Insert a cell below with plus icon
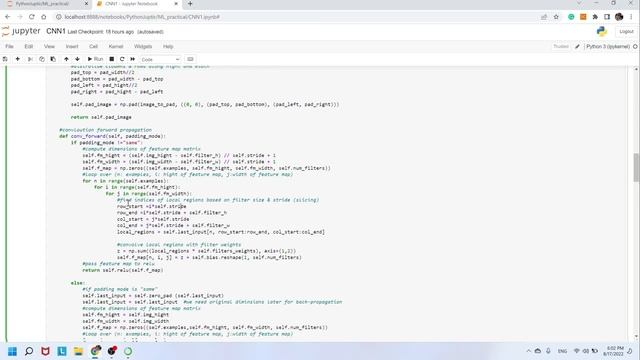Viewport: 640px width, 360px height. click(18, 59)
